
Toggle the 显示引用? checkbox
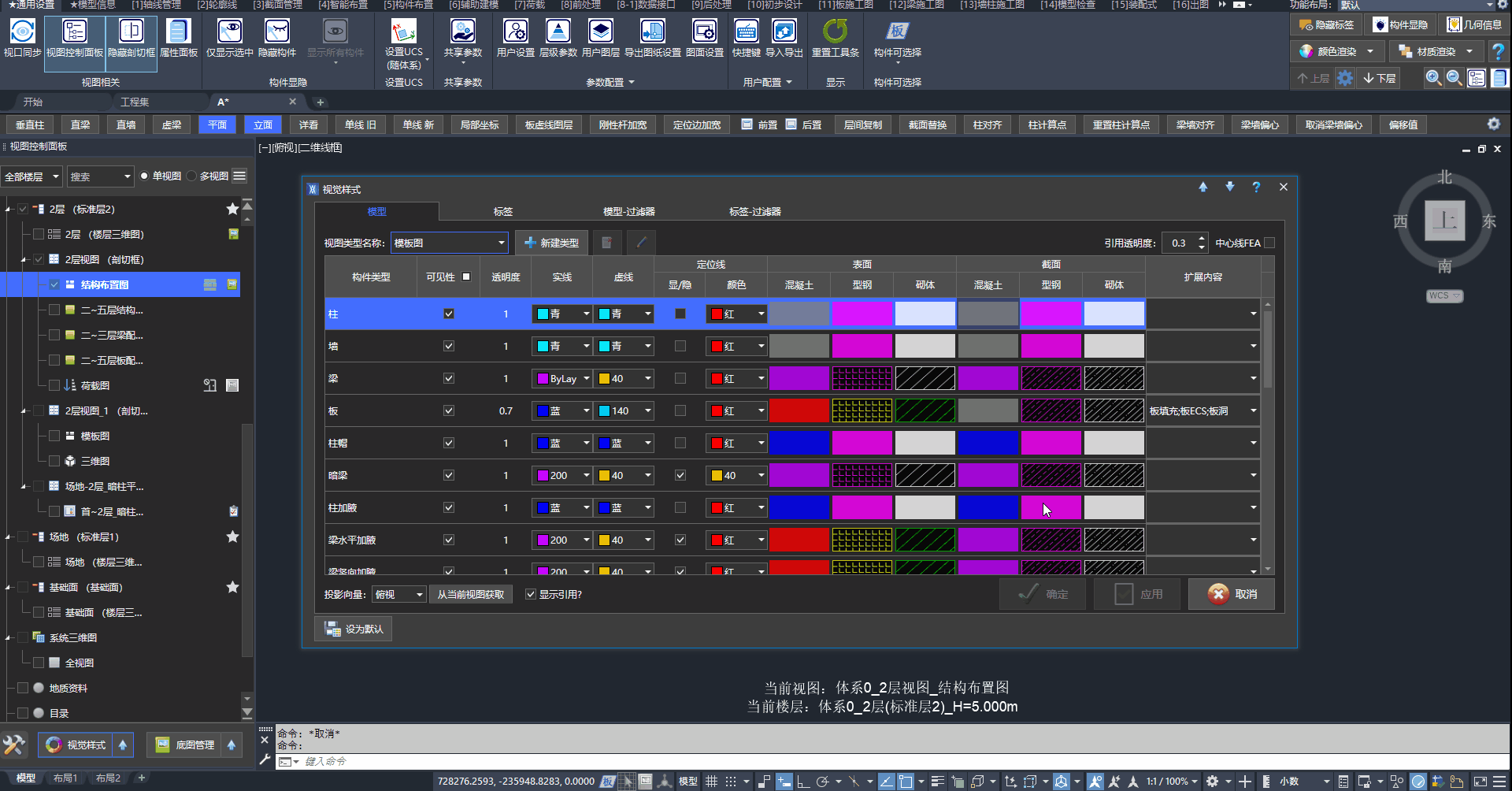(531, 594)
